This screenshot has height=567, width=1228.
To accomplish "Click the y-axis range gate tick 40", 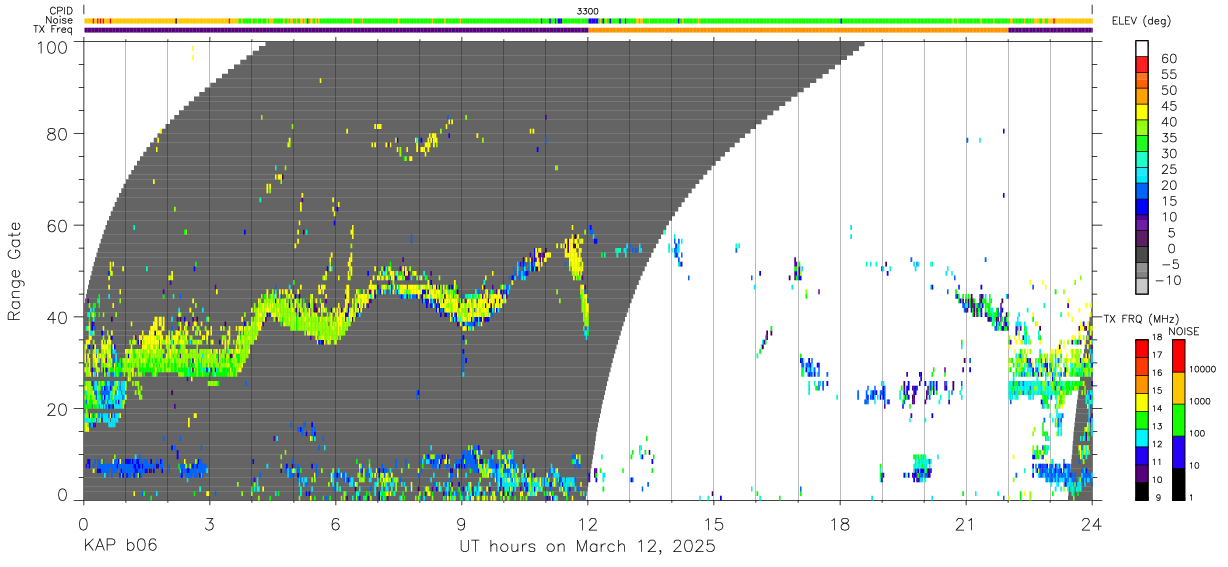I will coord(59,316).
